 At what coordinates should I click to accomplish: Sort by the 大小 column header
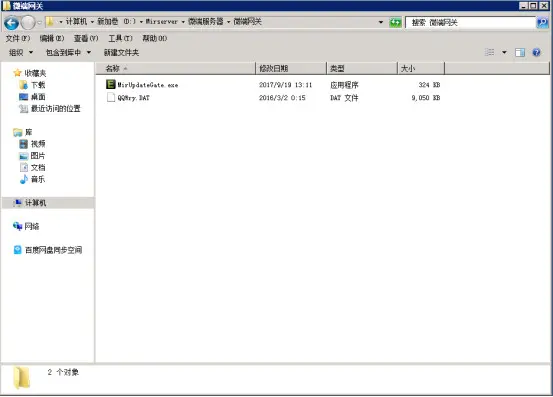click(x=421, y=68)
